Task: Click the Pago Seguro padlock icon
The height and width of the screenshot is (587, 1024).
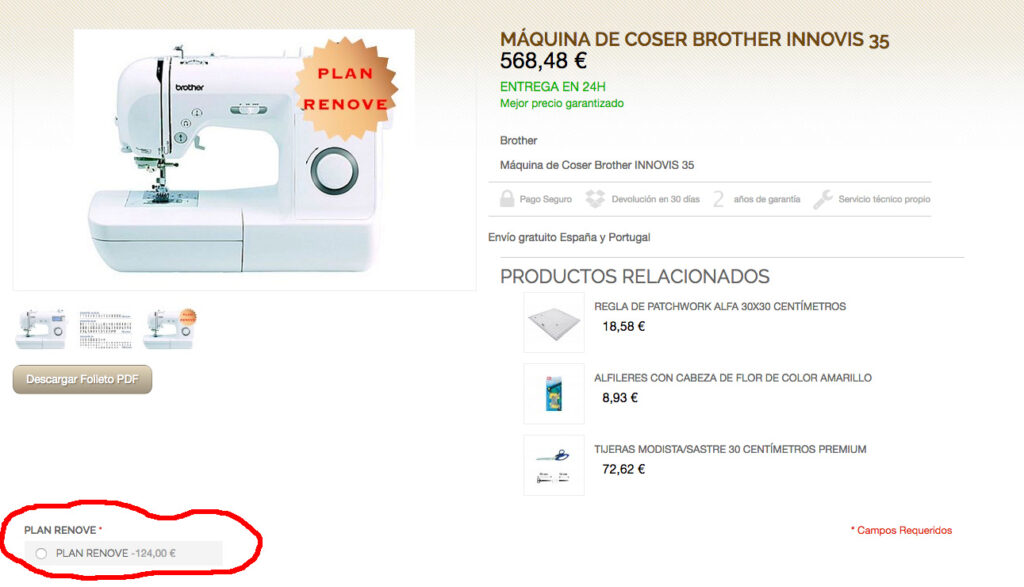Action: tap(507, 198)
